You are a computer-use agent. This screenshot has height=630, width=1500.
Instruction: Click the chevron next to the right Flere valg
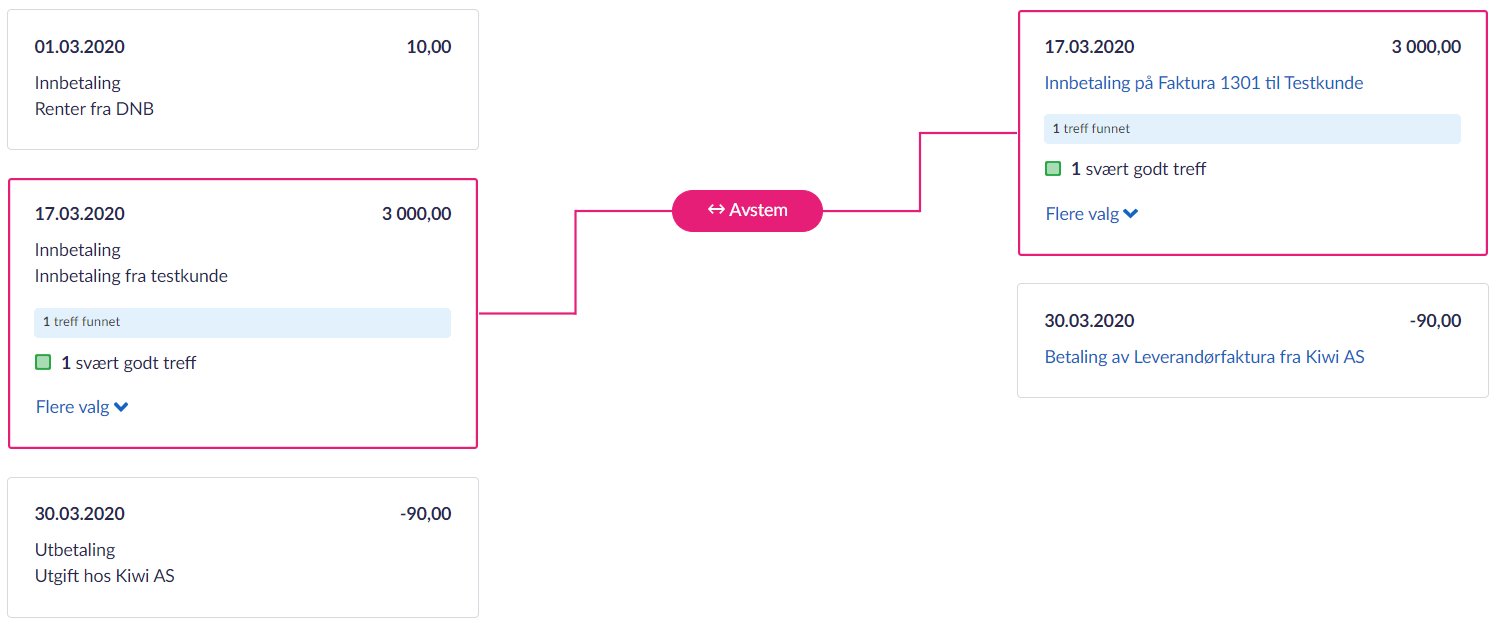(x=1132, y=214)
